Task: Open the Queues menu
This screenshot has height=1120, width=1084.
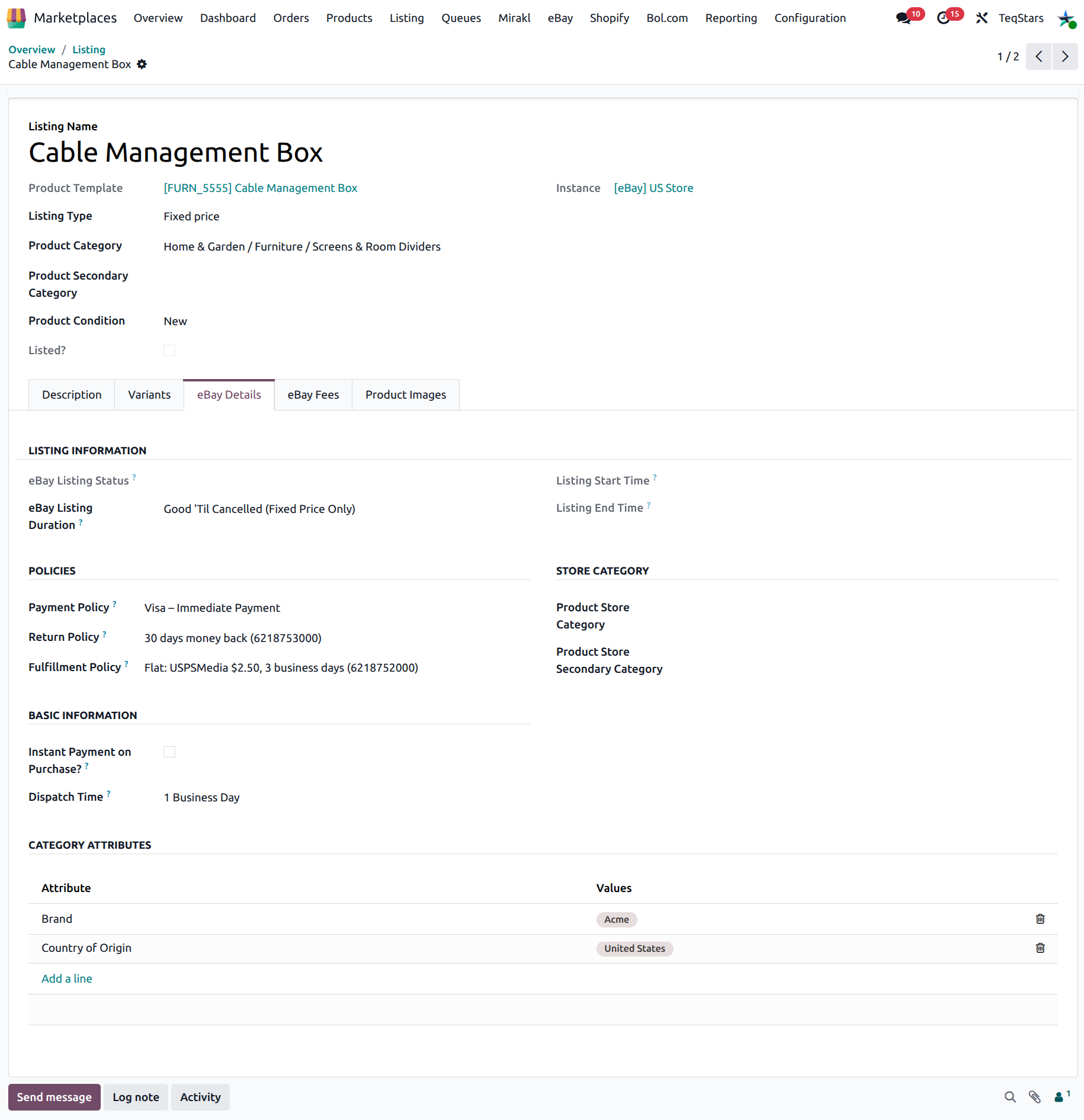Action: 461,18
